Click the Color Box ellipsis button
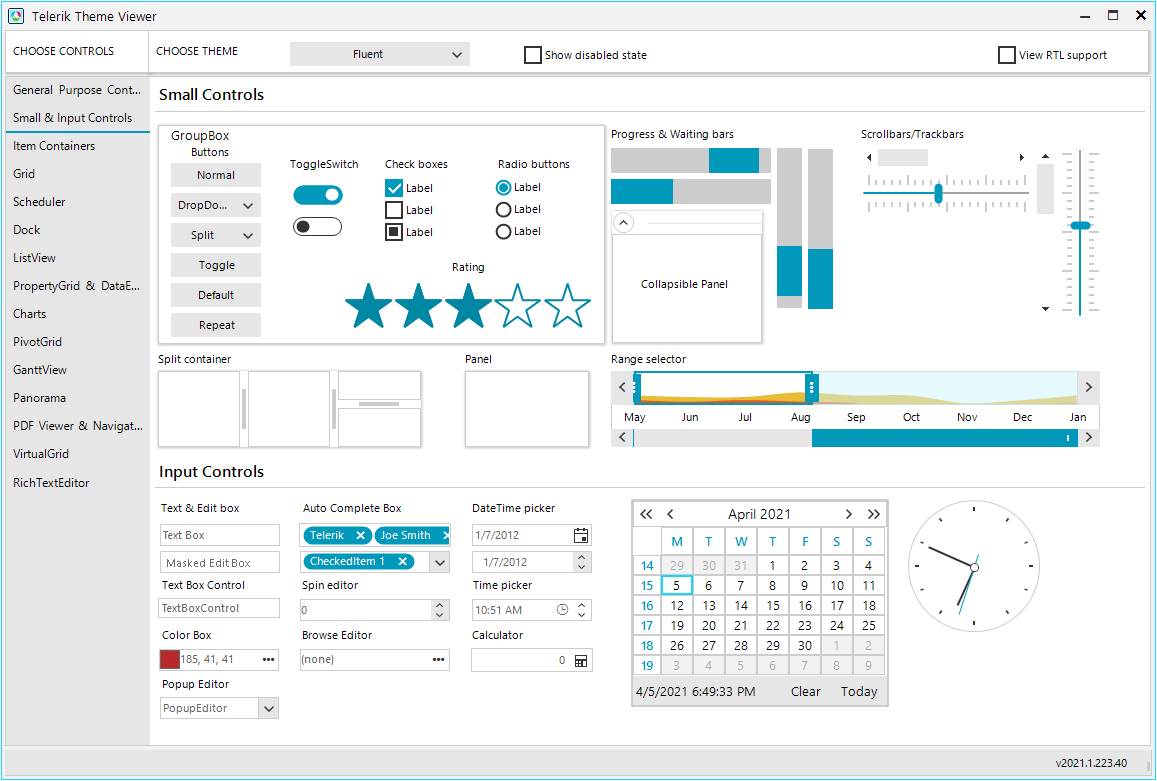The width and height of the screenshot is (1157, 781). tap(269, 659)
